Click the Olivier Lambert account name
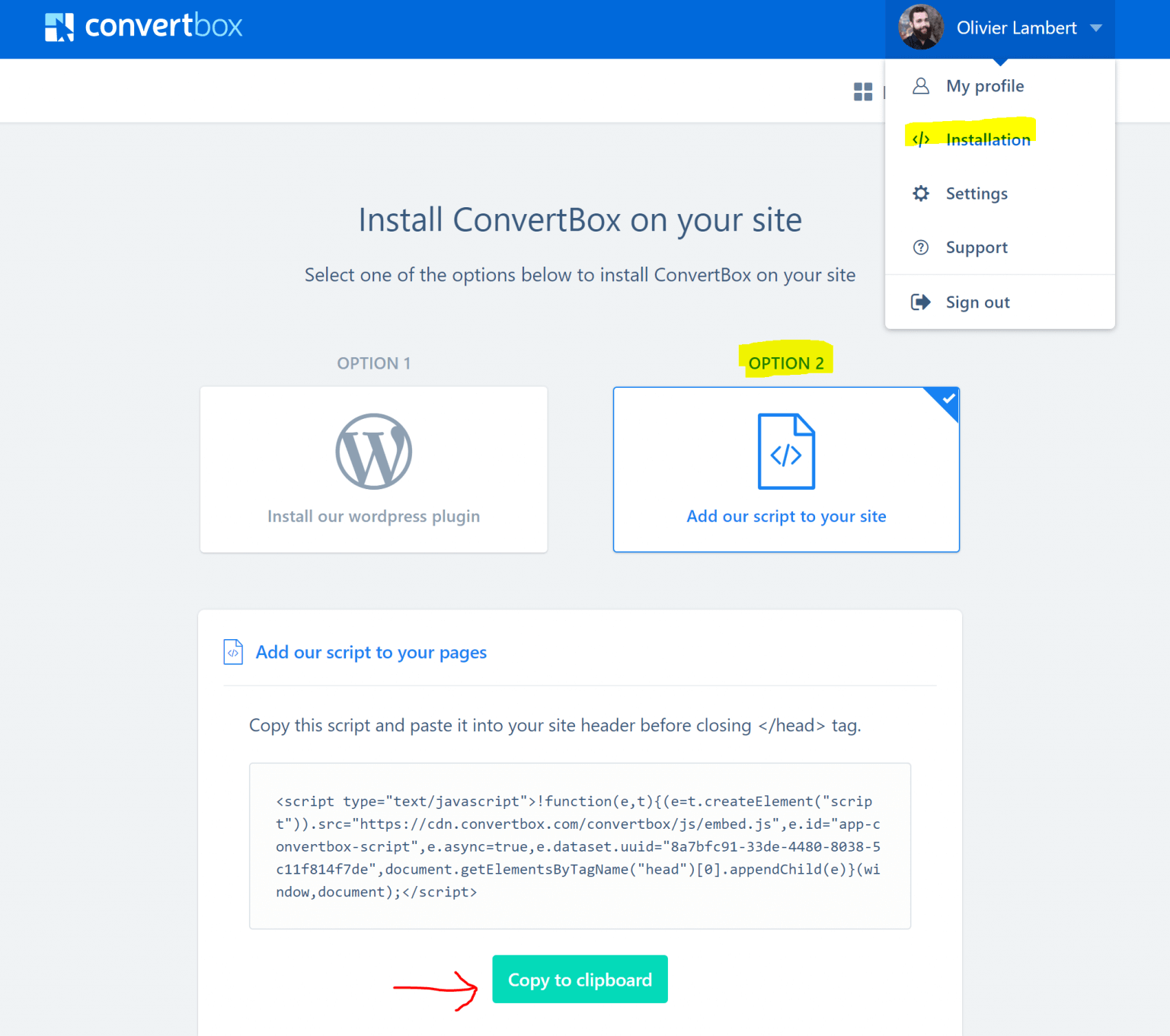 pyautogui.click(x=1016, y=28)
